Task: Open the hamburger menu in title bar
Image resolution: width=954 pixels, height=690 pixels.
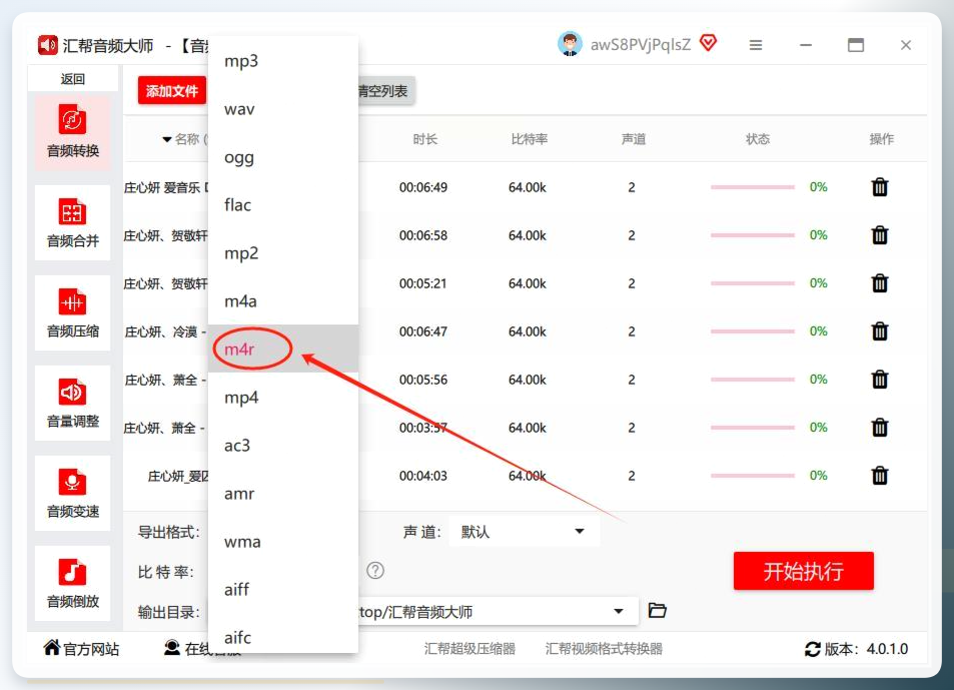Action: 756,45
